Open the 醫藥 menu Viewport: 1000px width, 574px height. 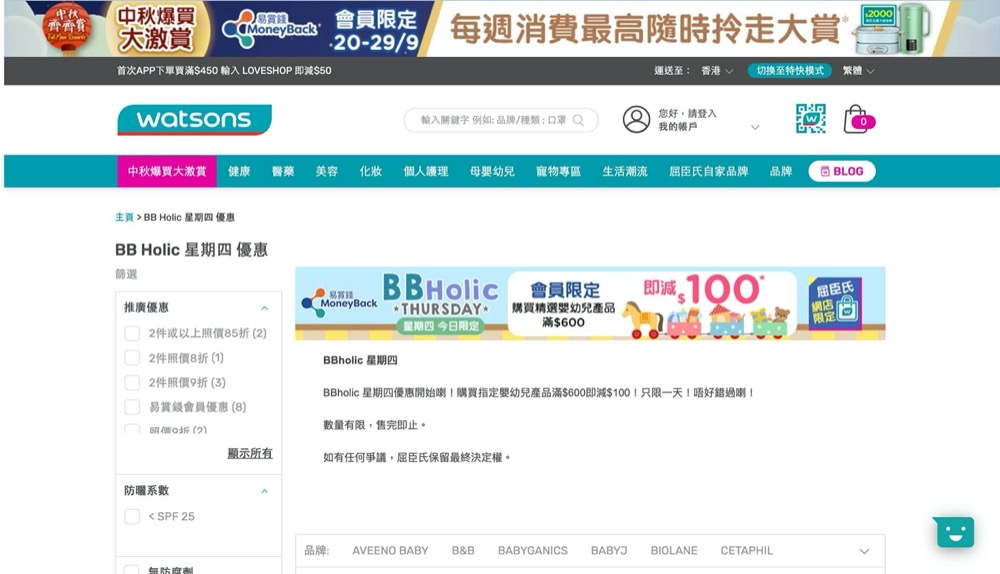(x=283, y=171)
